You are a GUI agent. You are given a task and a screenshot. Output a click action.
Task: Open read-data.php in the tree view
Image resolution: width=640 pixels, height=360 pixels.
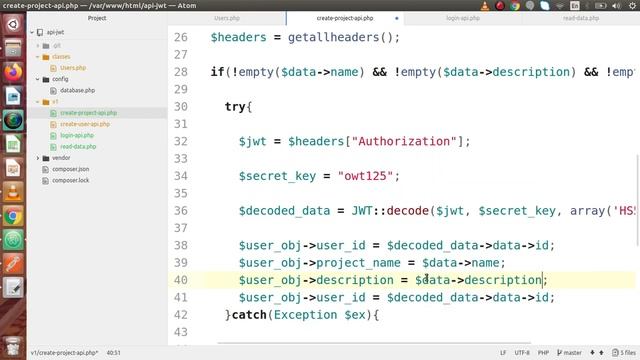coord(78,147)
